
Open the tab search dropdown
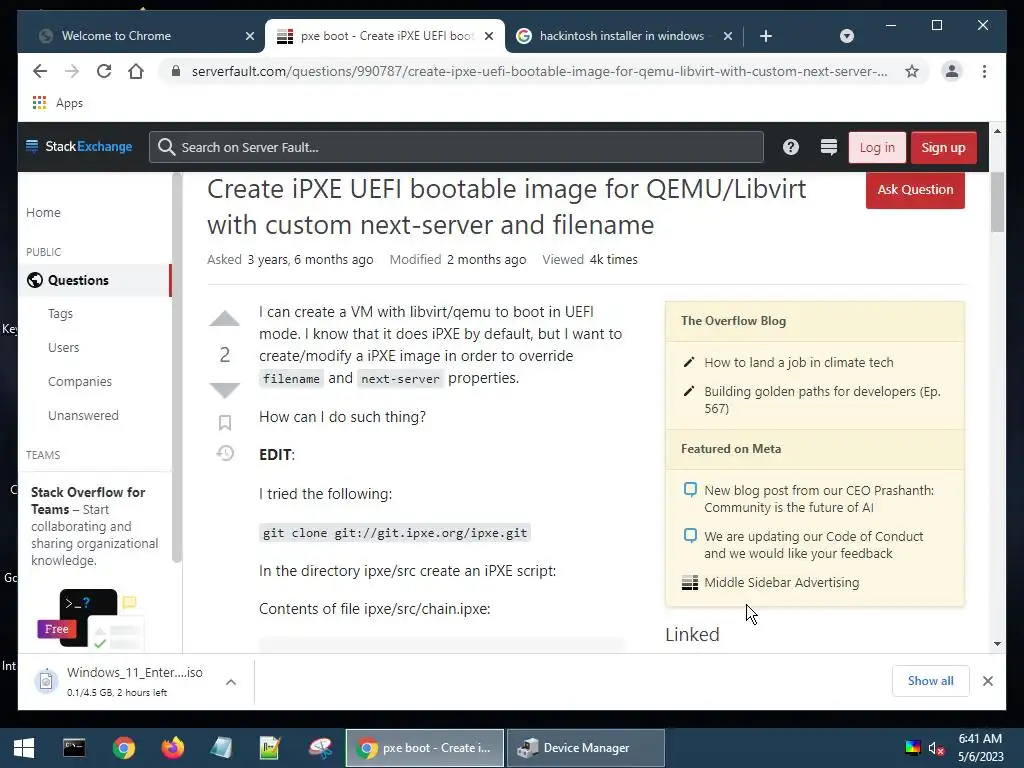tap(846, 36)
